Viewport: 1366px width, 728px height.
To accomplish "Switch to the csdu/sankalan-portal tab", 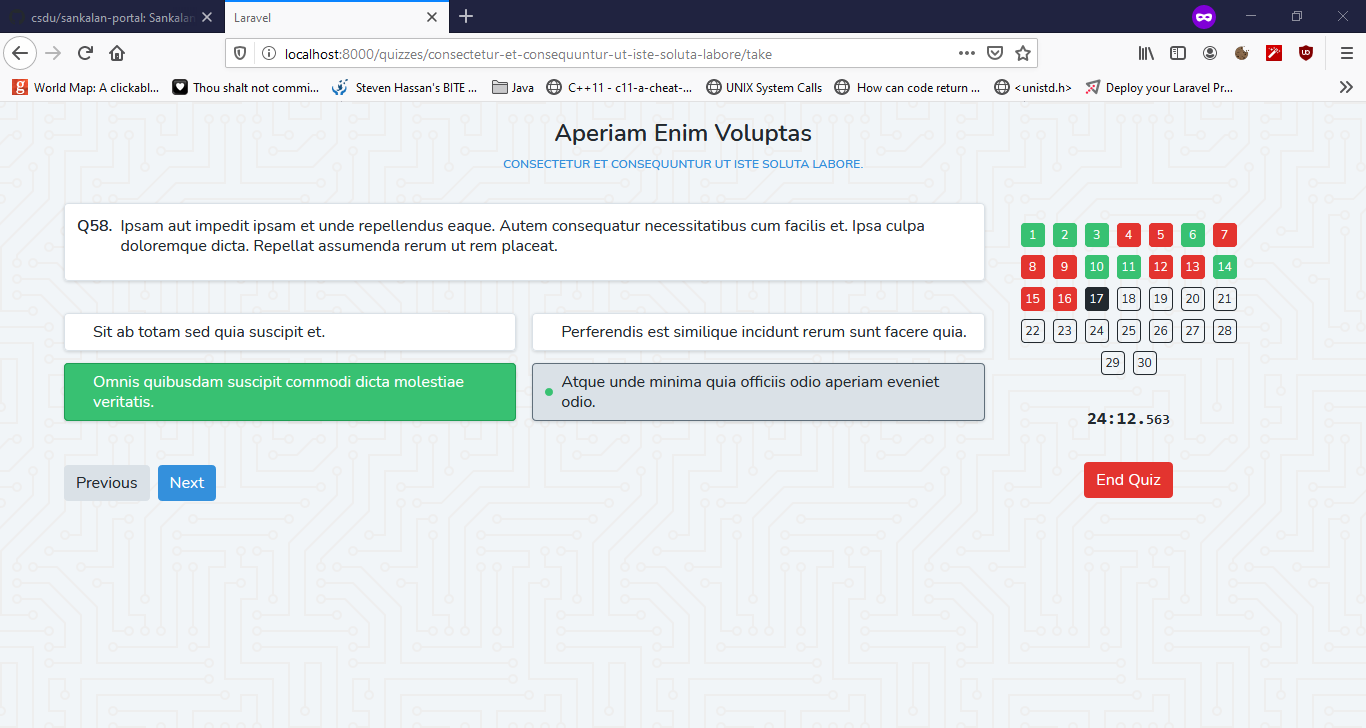I will click(x=111, y=17).
